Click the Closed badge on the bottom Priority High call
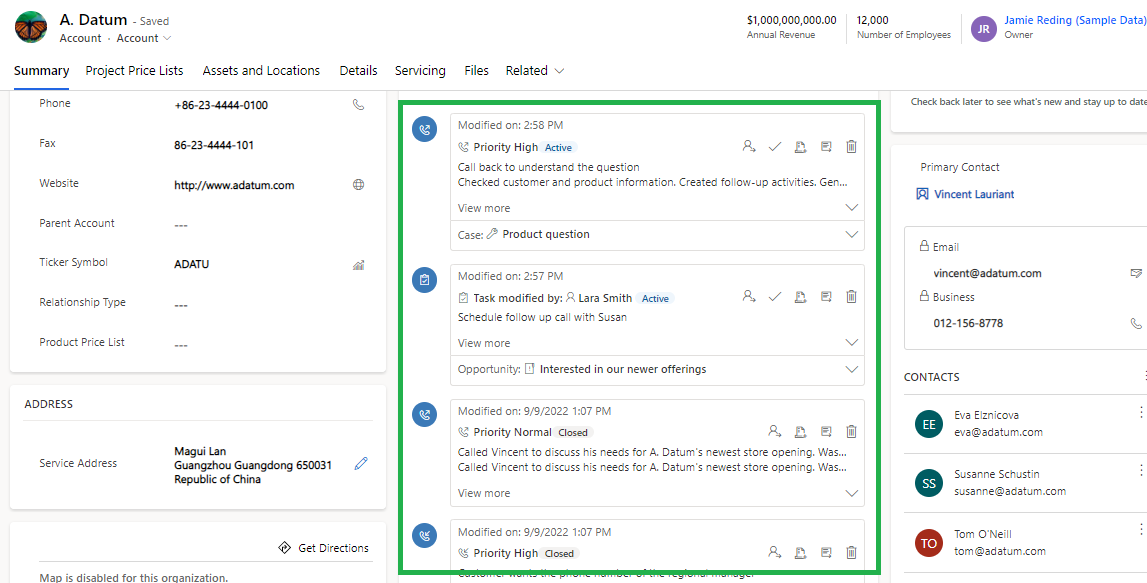Viewport: 1147px width, 583px height. (559, 552)
